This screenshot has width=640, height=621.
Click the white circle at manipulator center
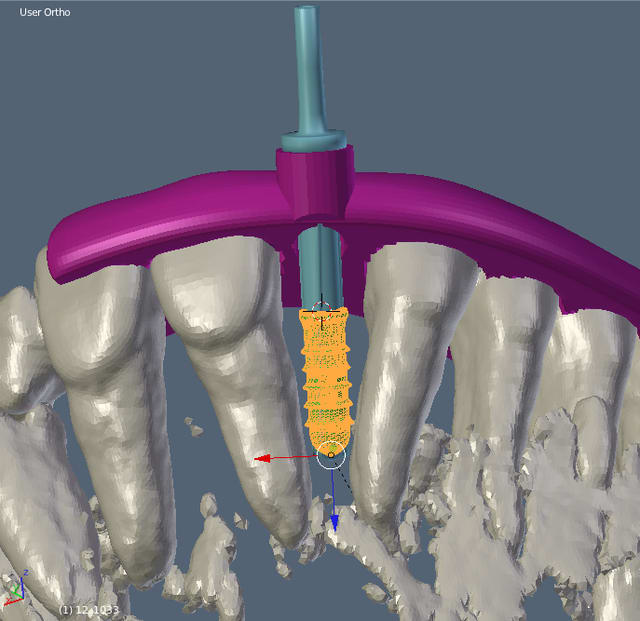(330, 455)
